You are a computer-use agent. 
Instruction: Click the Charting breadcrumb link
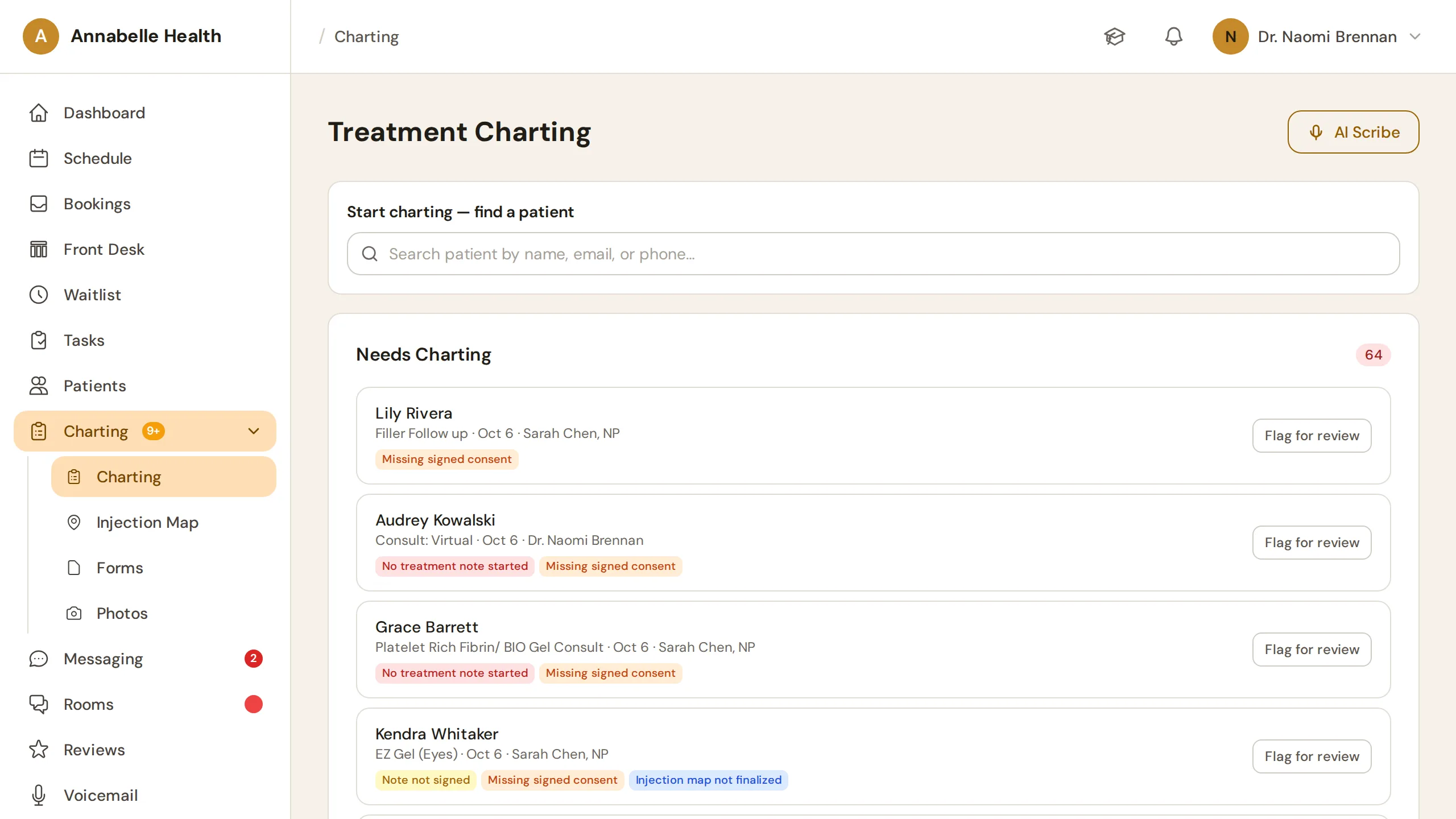pos(367,36)
